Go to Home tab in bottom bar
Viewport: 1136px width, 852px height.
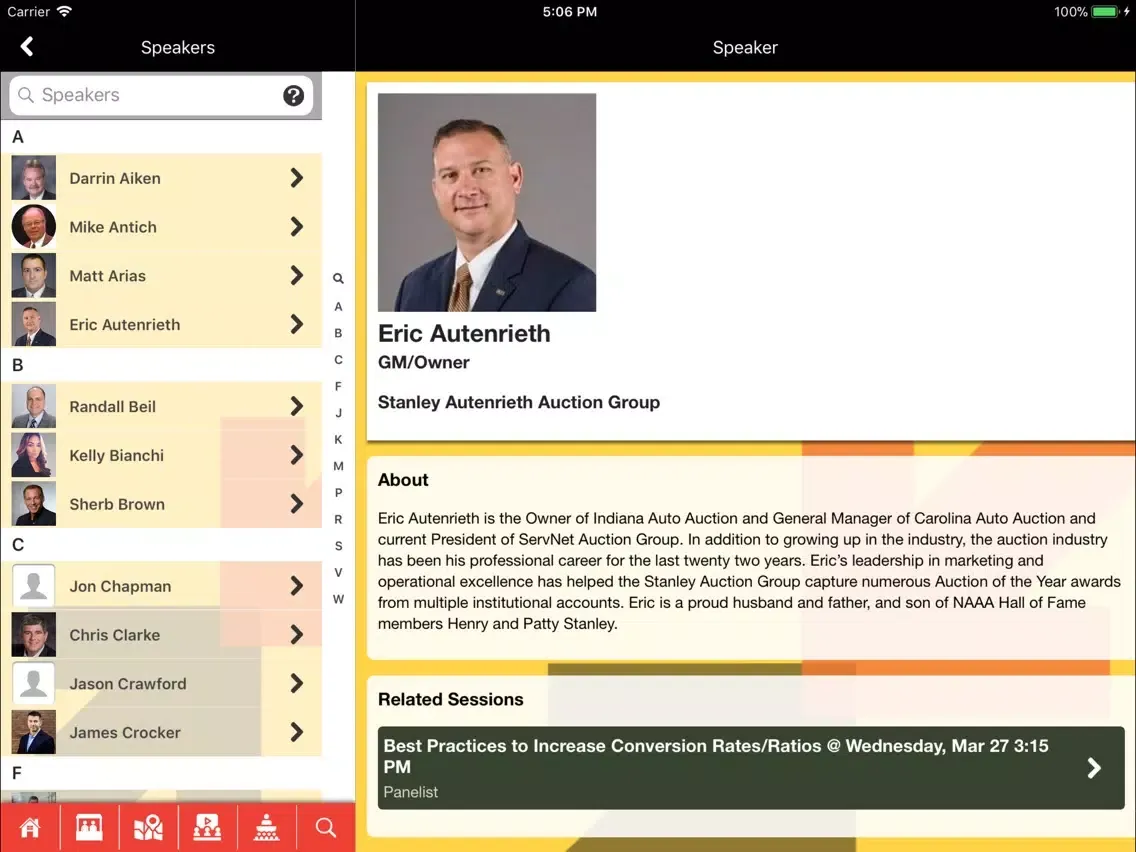(x=30, y=827)
